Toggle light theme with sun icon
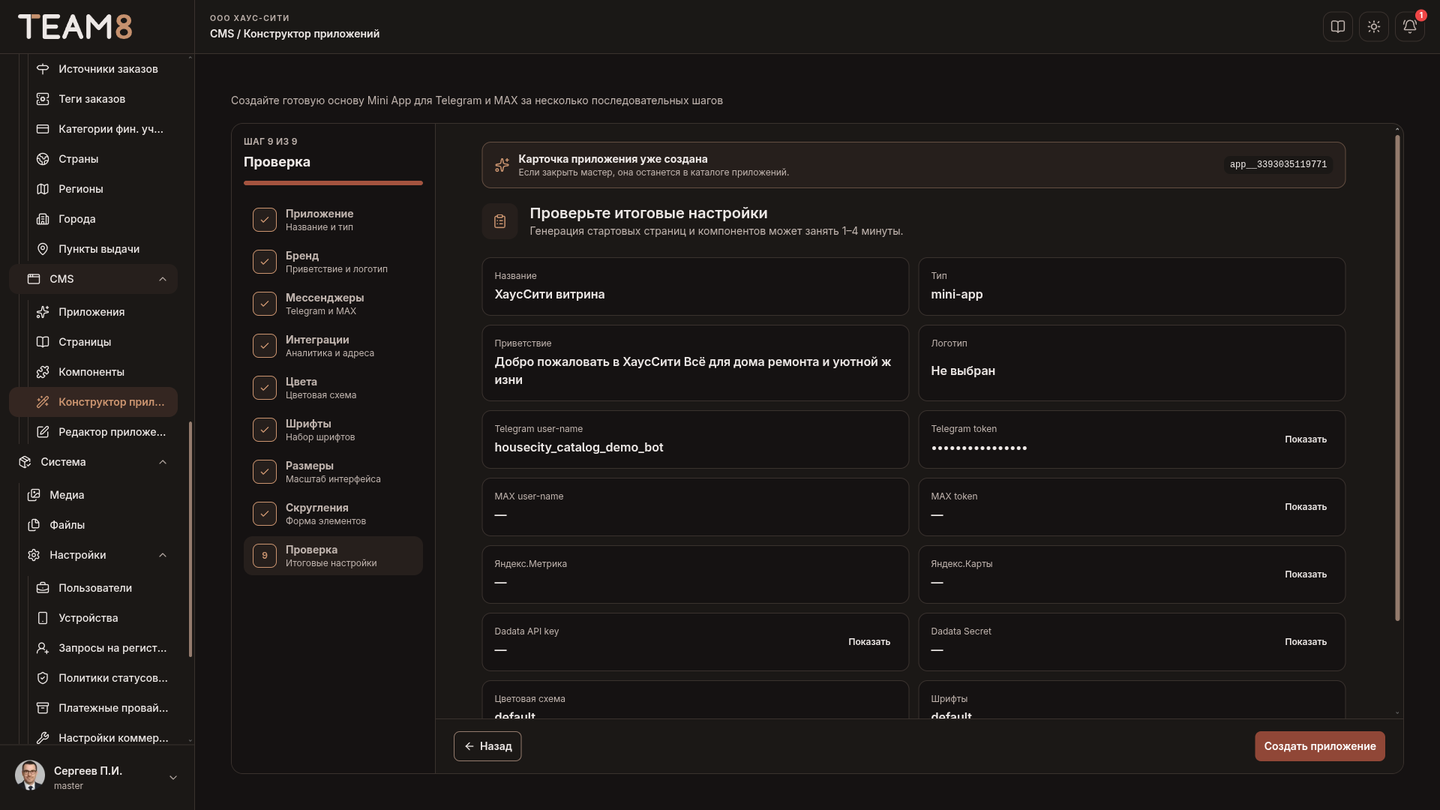Screen dimensions: 1440x810 [1374, 27]
